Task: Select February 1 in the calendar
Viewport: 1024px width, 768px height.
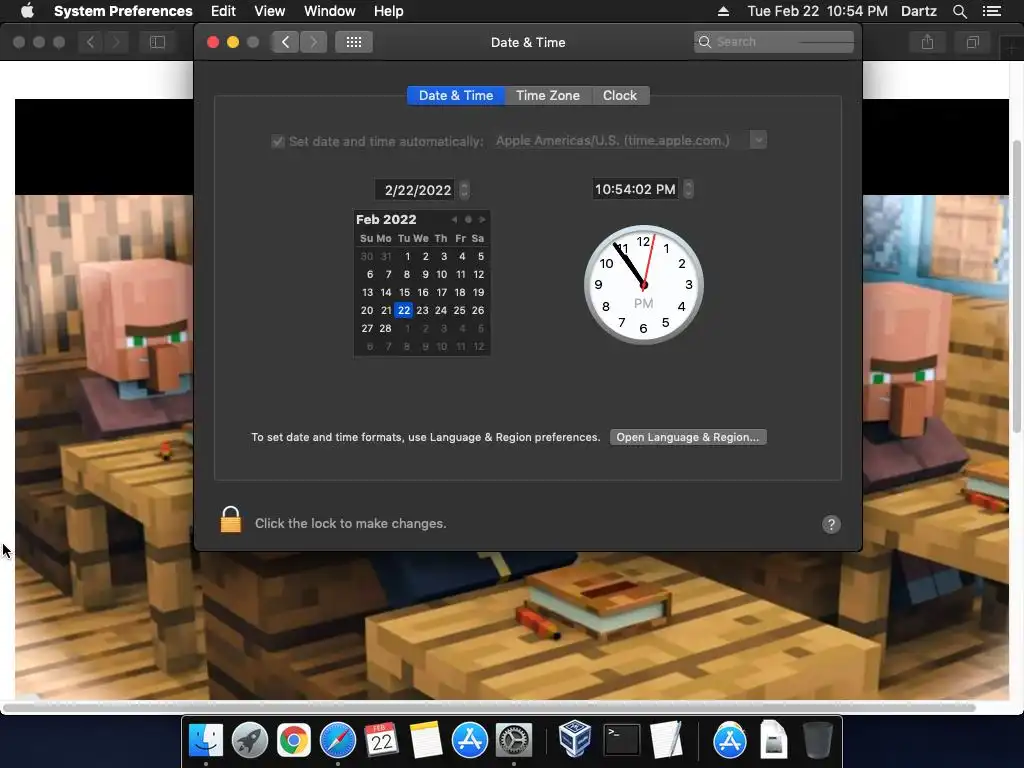Action: pos(407,256)
